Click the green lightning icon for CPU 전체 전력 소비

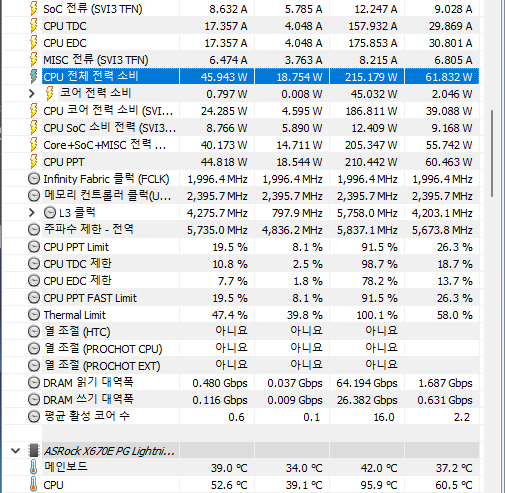34,77
